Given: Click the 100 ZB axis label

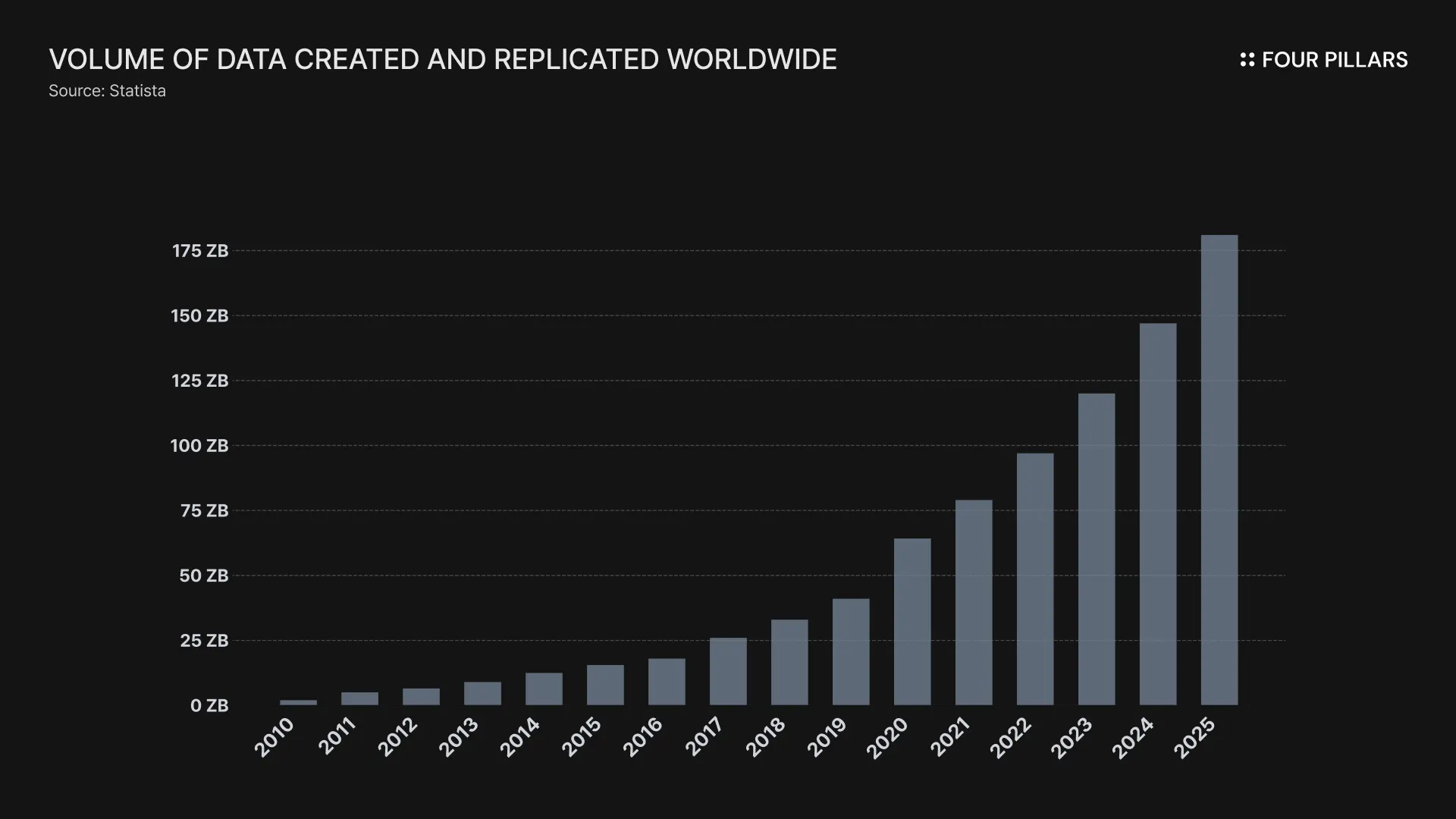Looking at the screenshot, I should coord(199,446).
